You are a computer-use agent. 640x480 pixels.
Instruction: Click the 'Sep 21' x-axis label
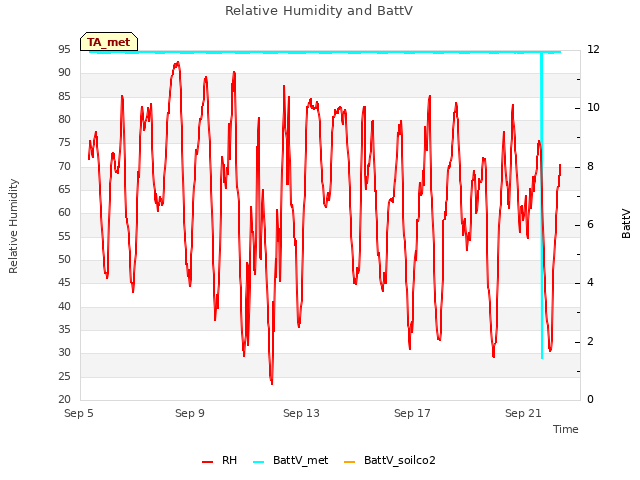(x=523, y=413)
